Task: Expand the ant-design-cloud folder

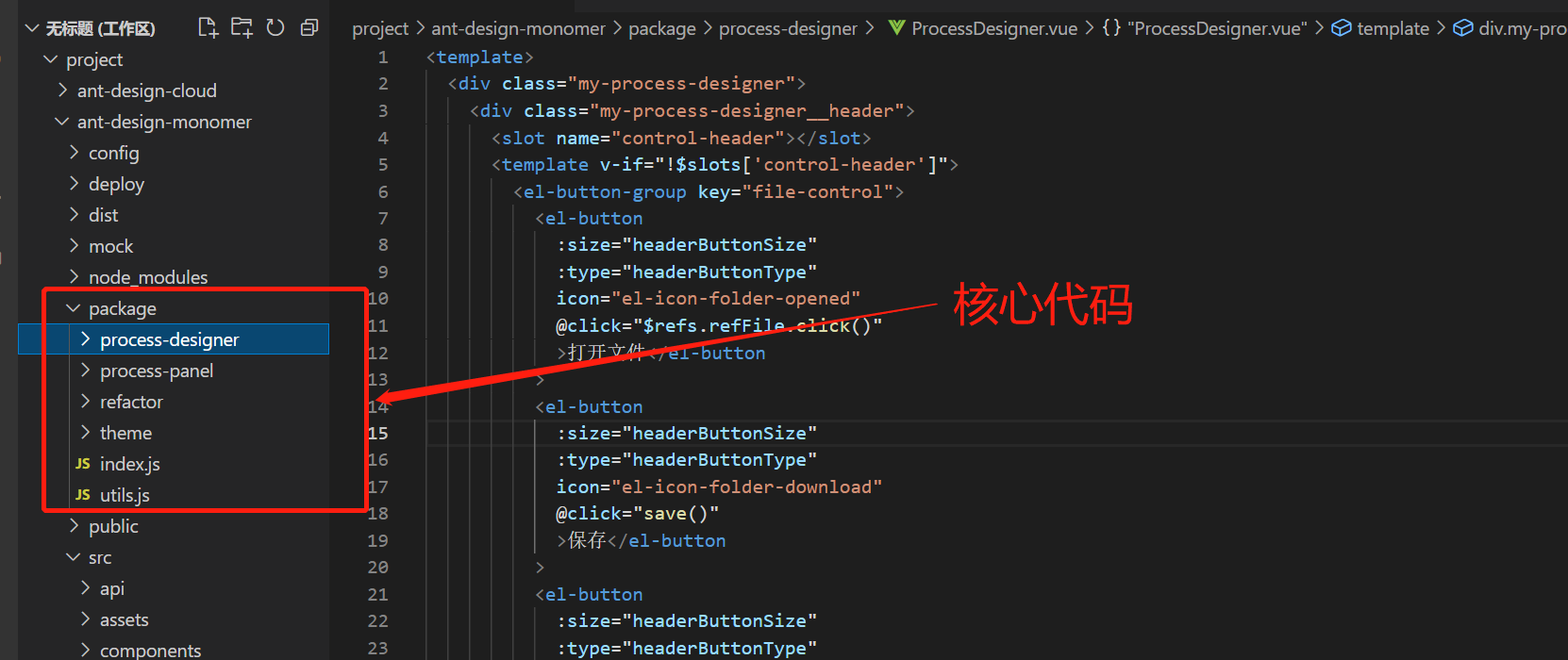Action: click(x=62, y=91)
